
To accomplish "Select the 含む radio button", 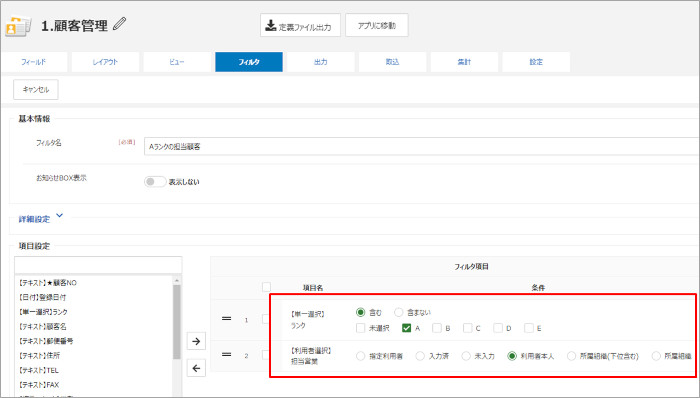I will pyautogui.click(x=361, y=312).
